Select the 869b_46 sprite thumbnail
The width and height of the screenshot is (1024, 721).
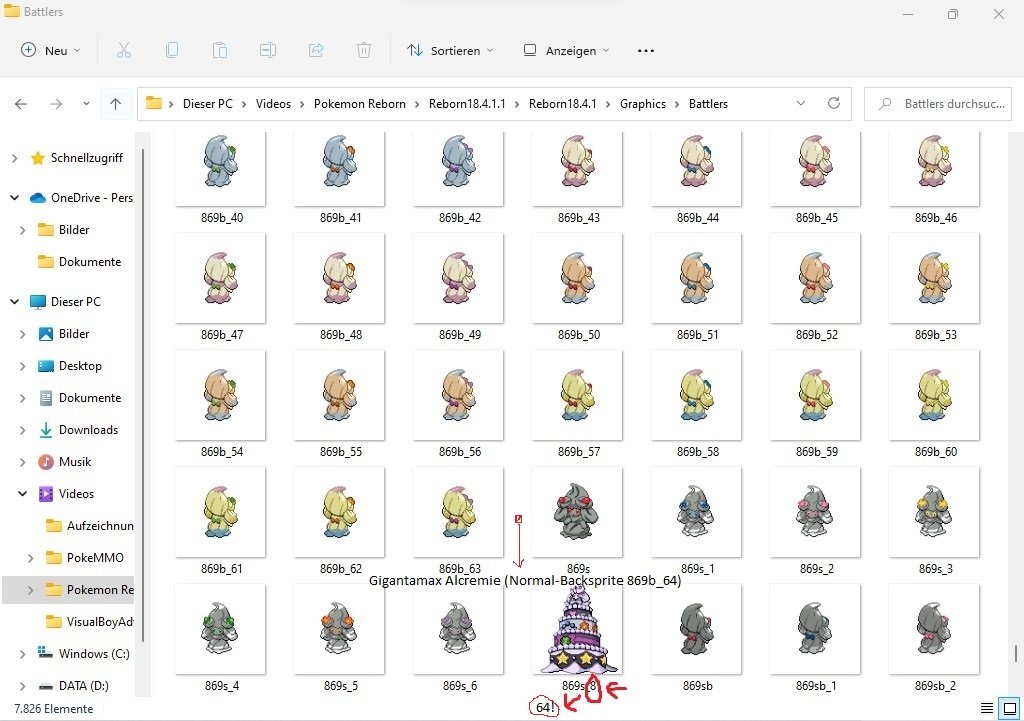tap(935, 167)
